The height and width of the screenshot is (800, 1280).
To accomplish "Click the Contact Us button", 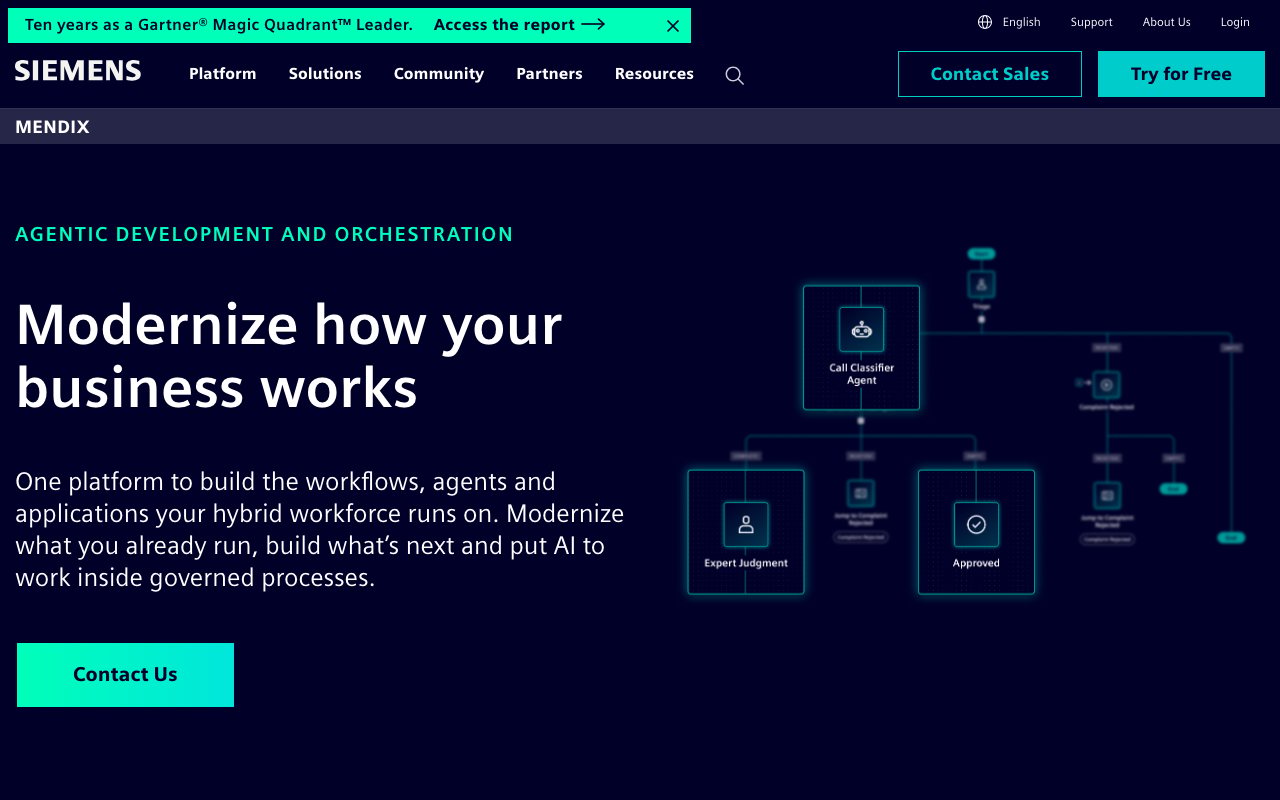I will (x=125, y=675).
